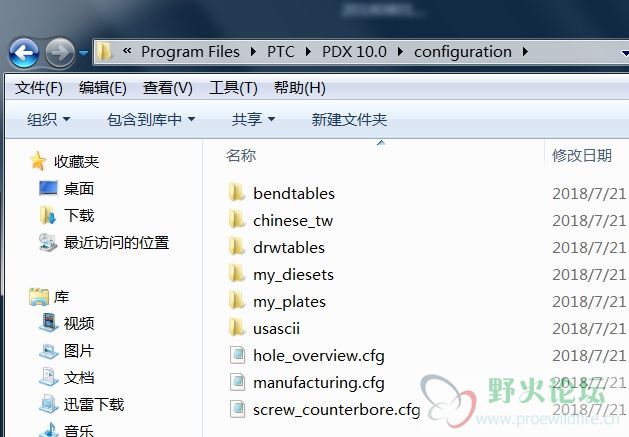Select the bendtables folder name
This screenshot has width=629, height=437.
[x=294, y=194]
